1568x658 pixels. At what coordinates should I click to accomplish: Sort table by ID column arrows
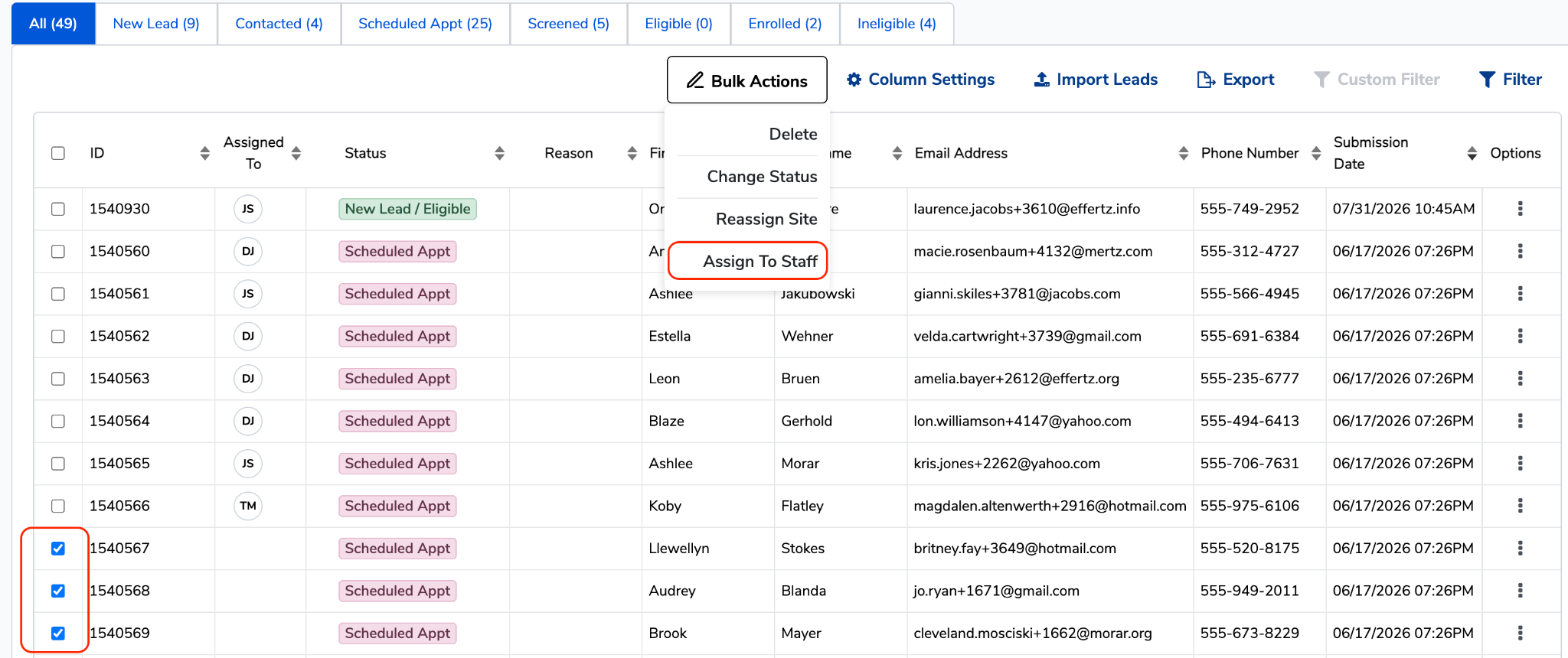coord(204,153)
